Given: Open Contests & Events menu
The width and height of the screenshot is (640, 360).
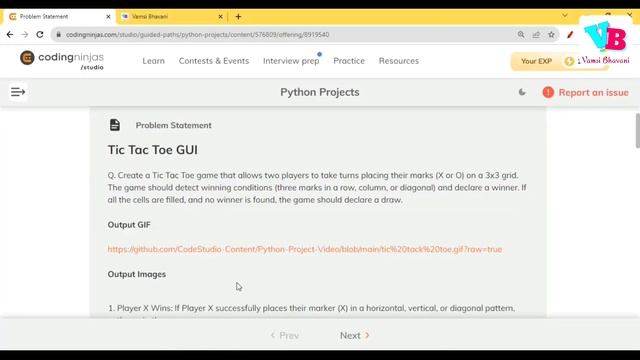Looking at the screenshot, I should click(214, 61).
